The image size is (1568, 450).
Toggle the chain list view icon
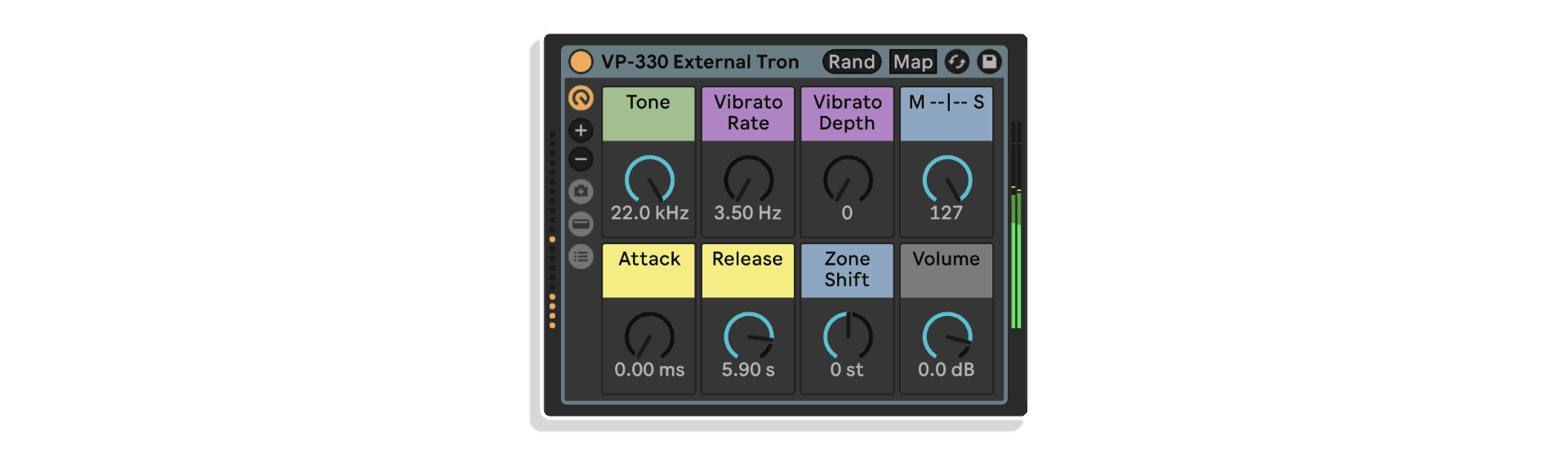[581, 224]
